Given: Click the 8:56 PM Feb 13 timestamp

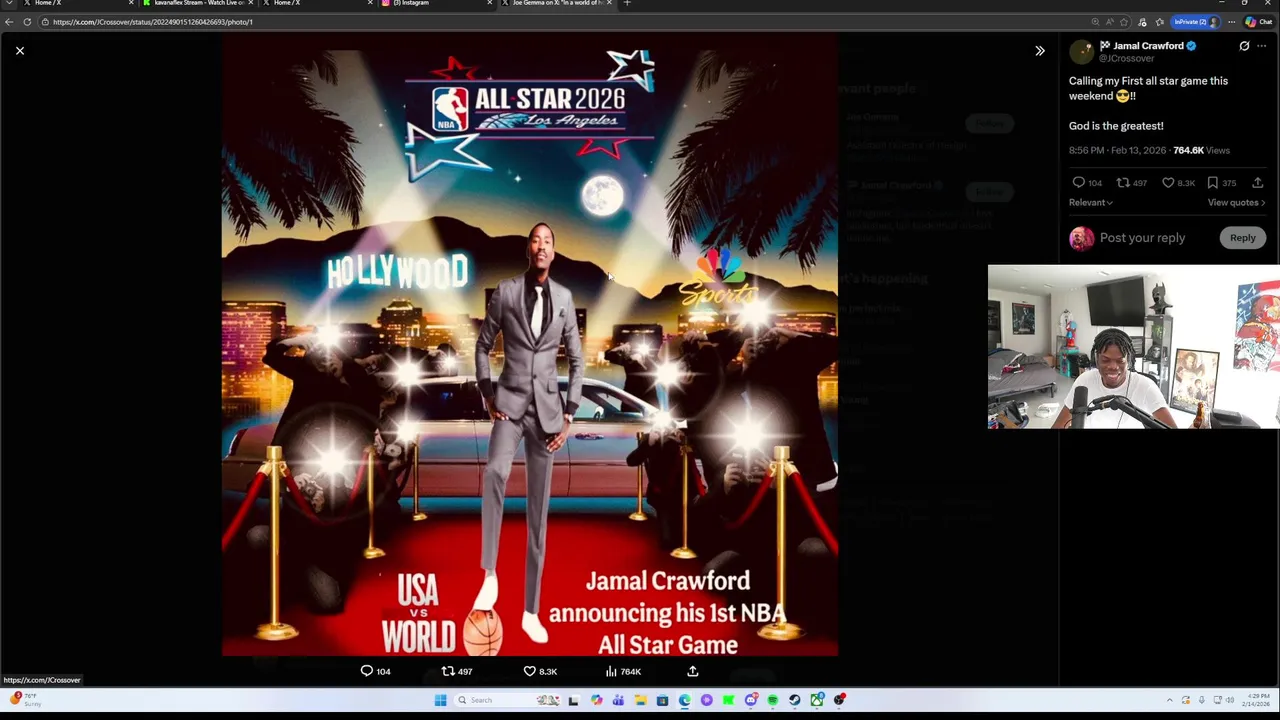Looking at the screenshot, I should click(1117, 150).
